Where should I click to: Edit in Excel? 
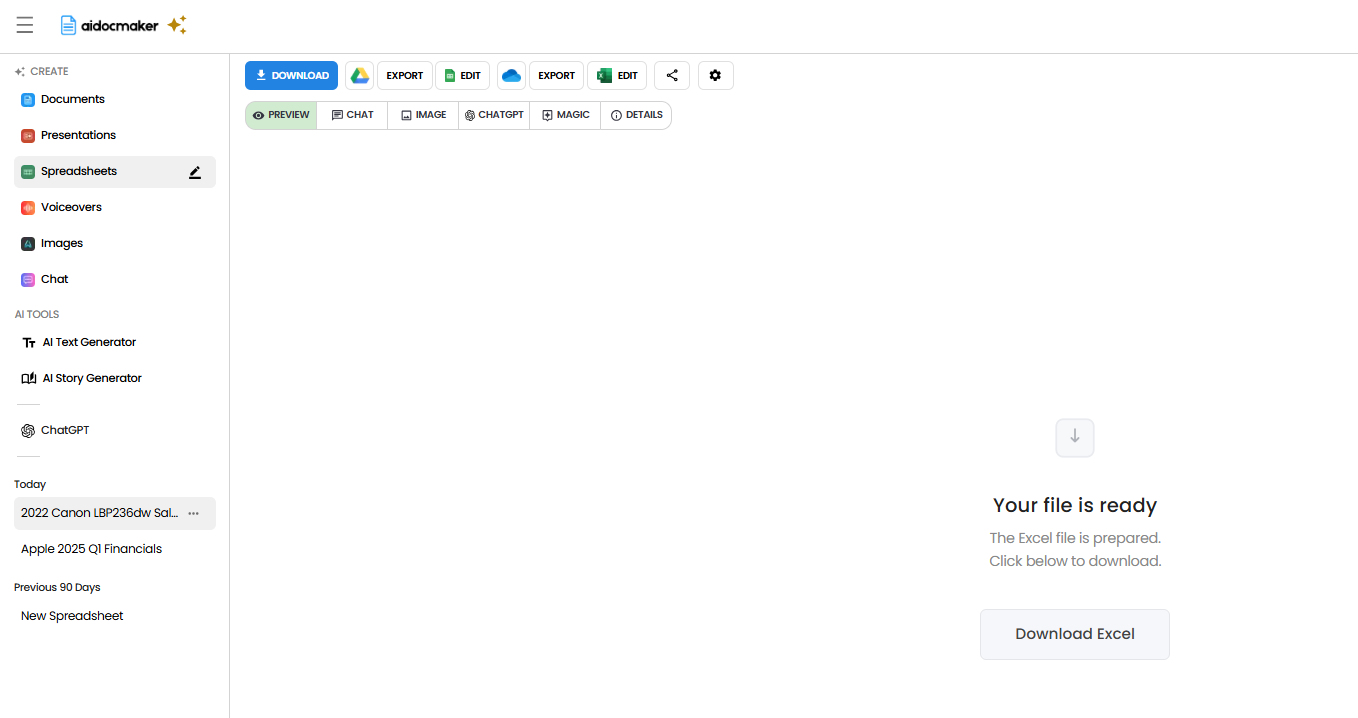click(617, 75)
